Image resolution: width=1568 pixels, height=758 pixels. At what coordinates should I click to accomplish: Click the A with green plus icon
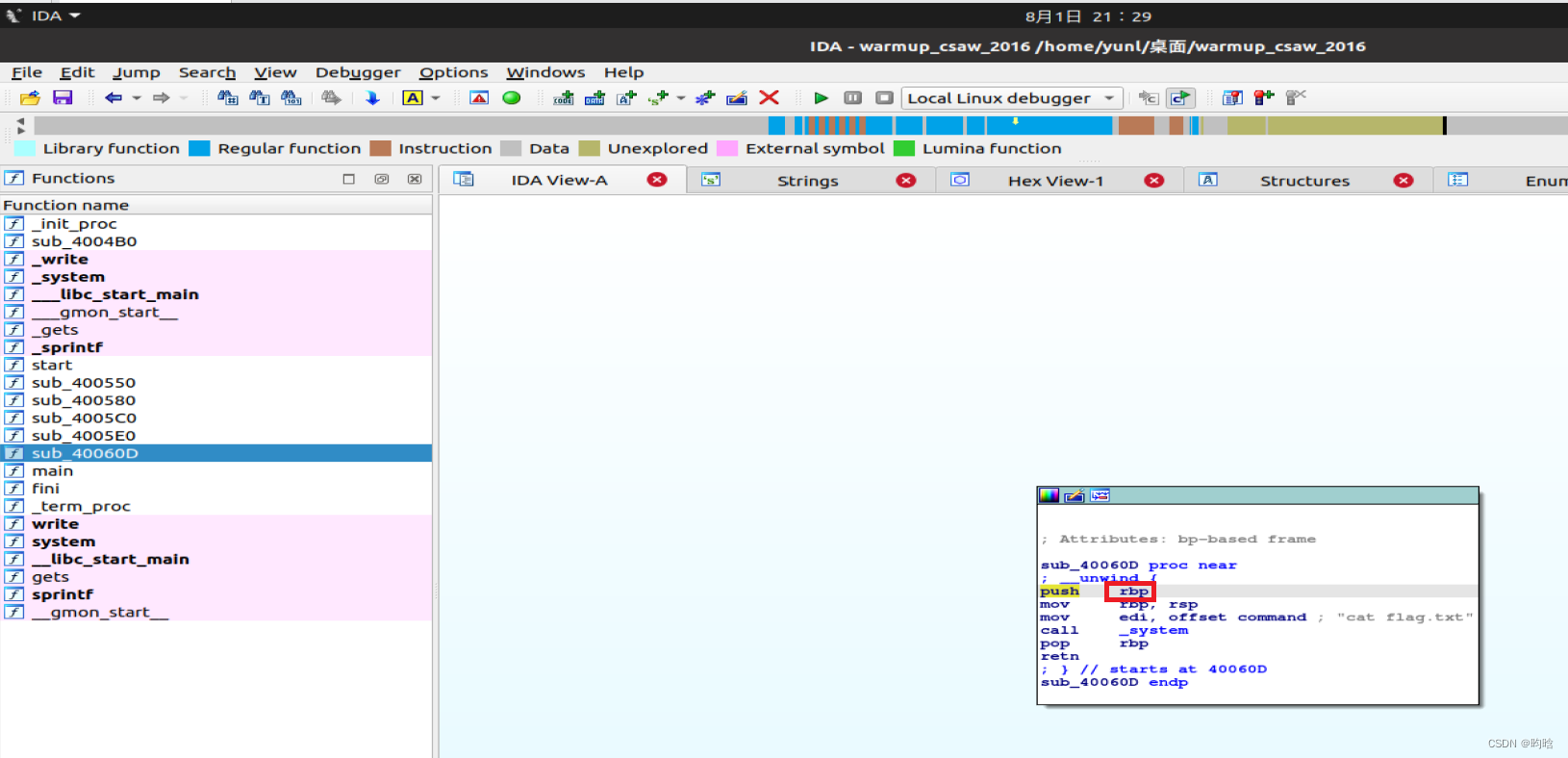coord(626,98)
